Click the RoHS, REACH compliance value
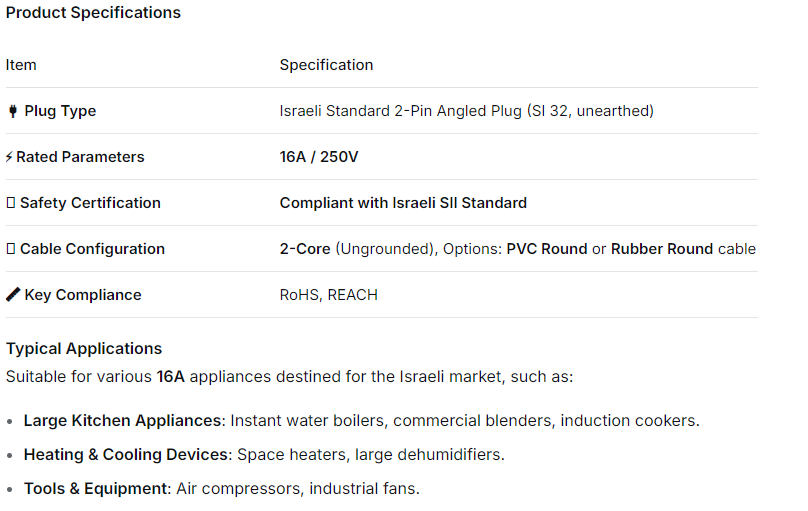 (328, 295)
